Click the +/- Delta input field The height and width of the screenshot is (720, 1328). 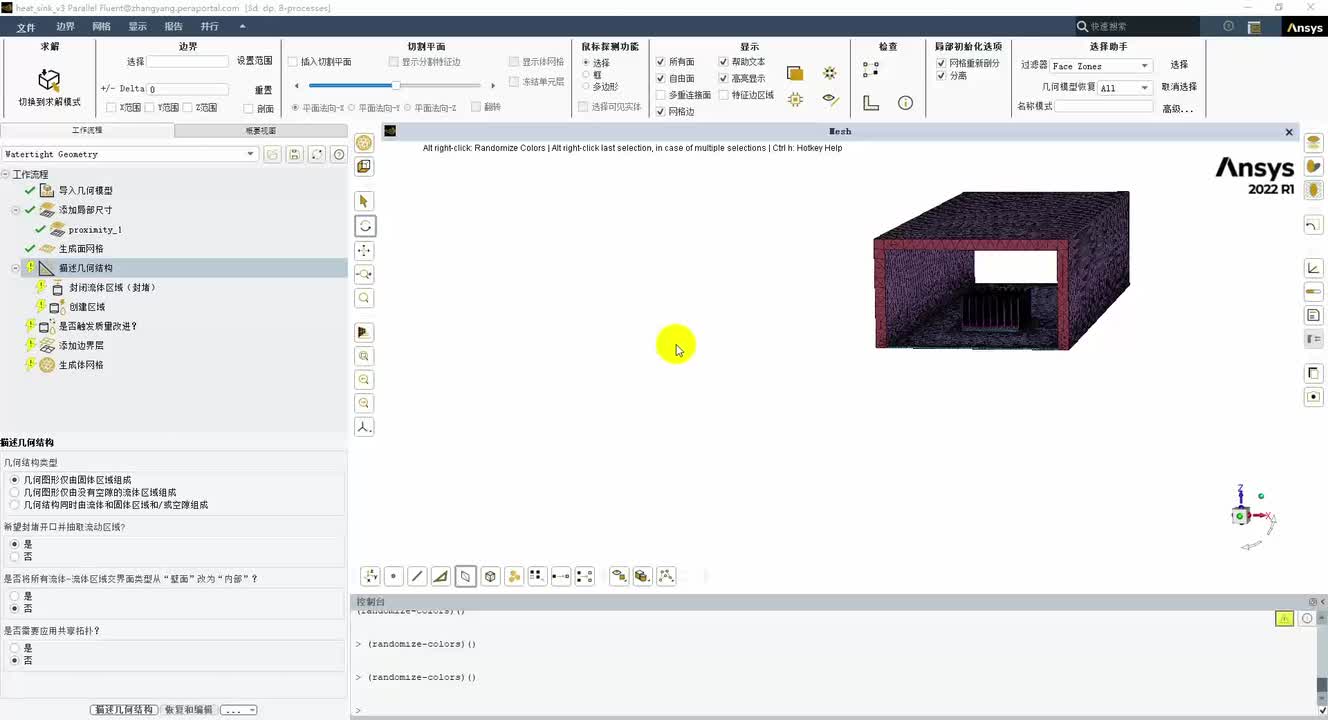(x=188, y=89)
